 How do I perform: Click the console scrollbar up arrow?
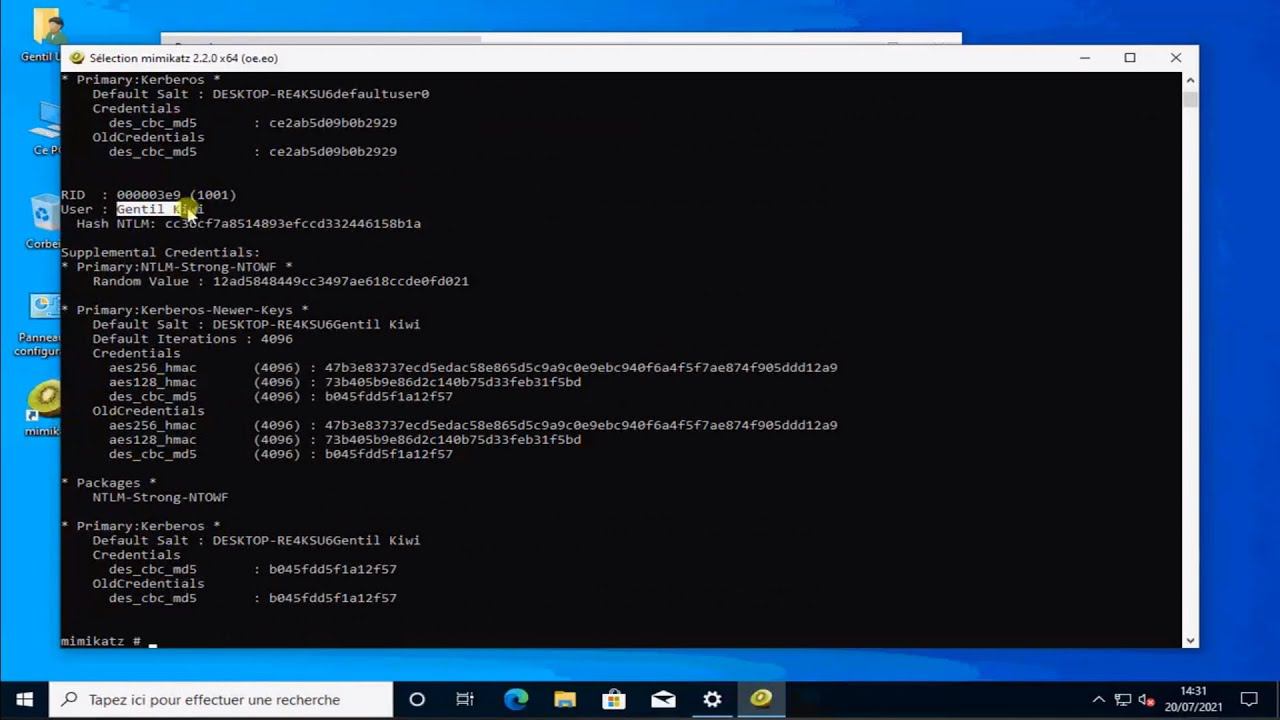click(x=1190, y=79)
